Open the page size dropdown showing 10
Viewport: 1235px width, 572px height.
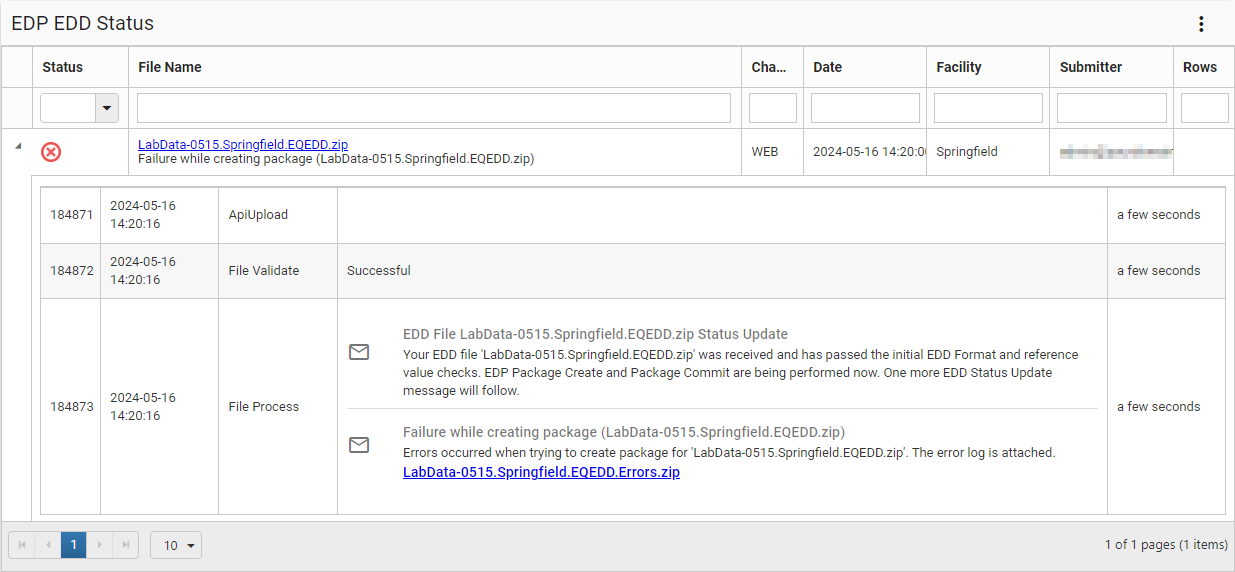pyautogui.click(x=176, y=545)
